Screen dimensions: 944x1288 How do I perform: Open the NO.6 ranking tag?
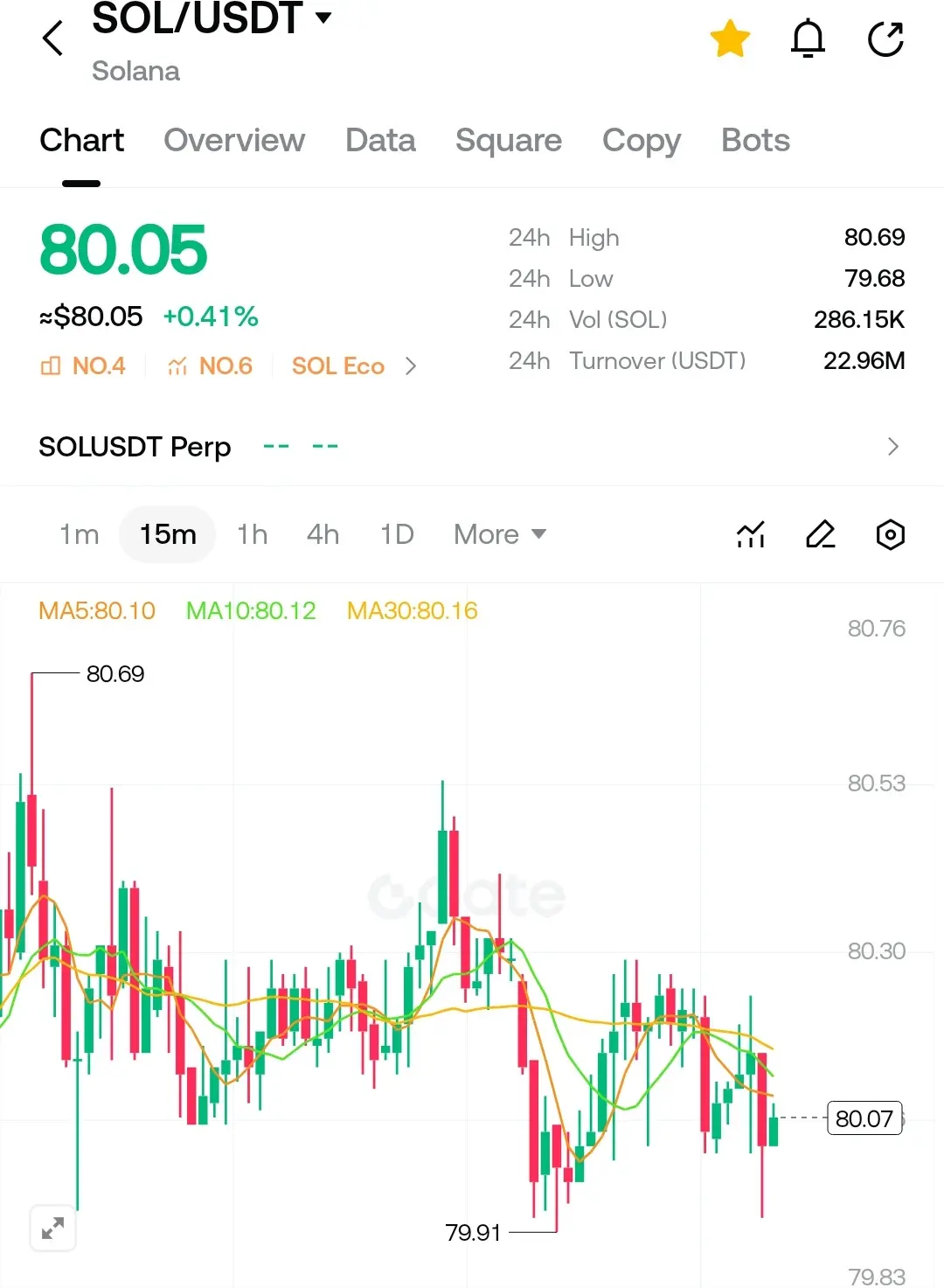(x=210, y=366)
